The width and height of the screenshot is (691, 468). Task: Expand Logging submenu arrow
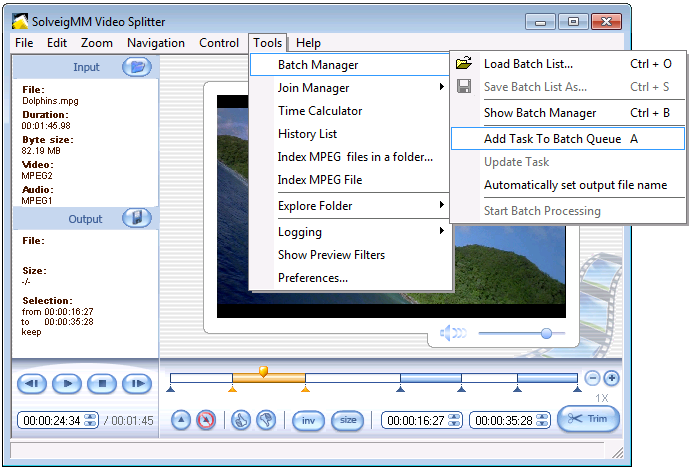pos(441,231)
